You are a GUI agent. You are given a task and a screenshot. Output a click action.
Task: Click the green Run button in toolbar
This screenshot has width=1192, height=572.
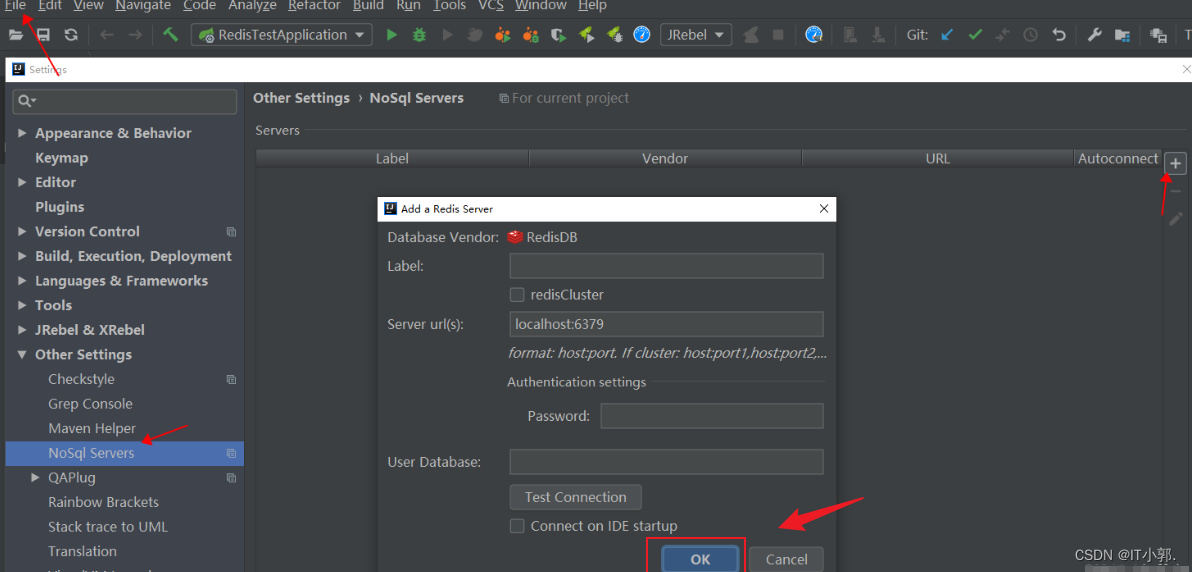coord(392,35)
